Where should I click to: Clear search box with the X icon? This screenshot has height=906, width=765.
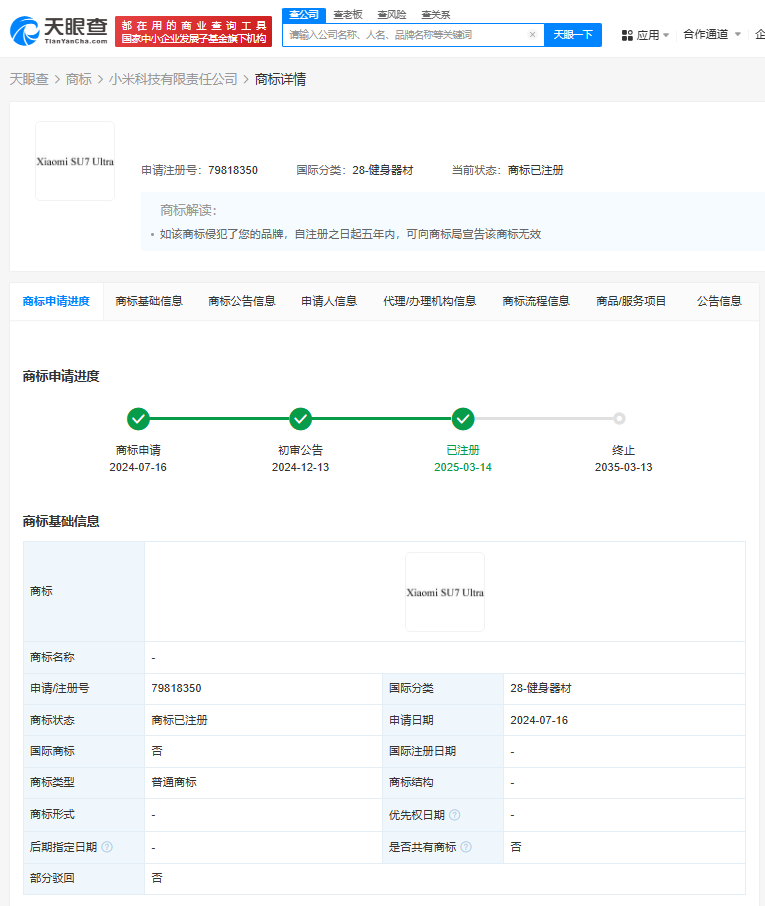coord(532,35)
